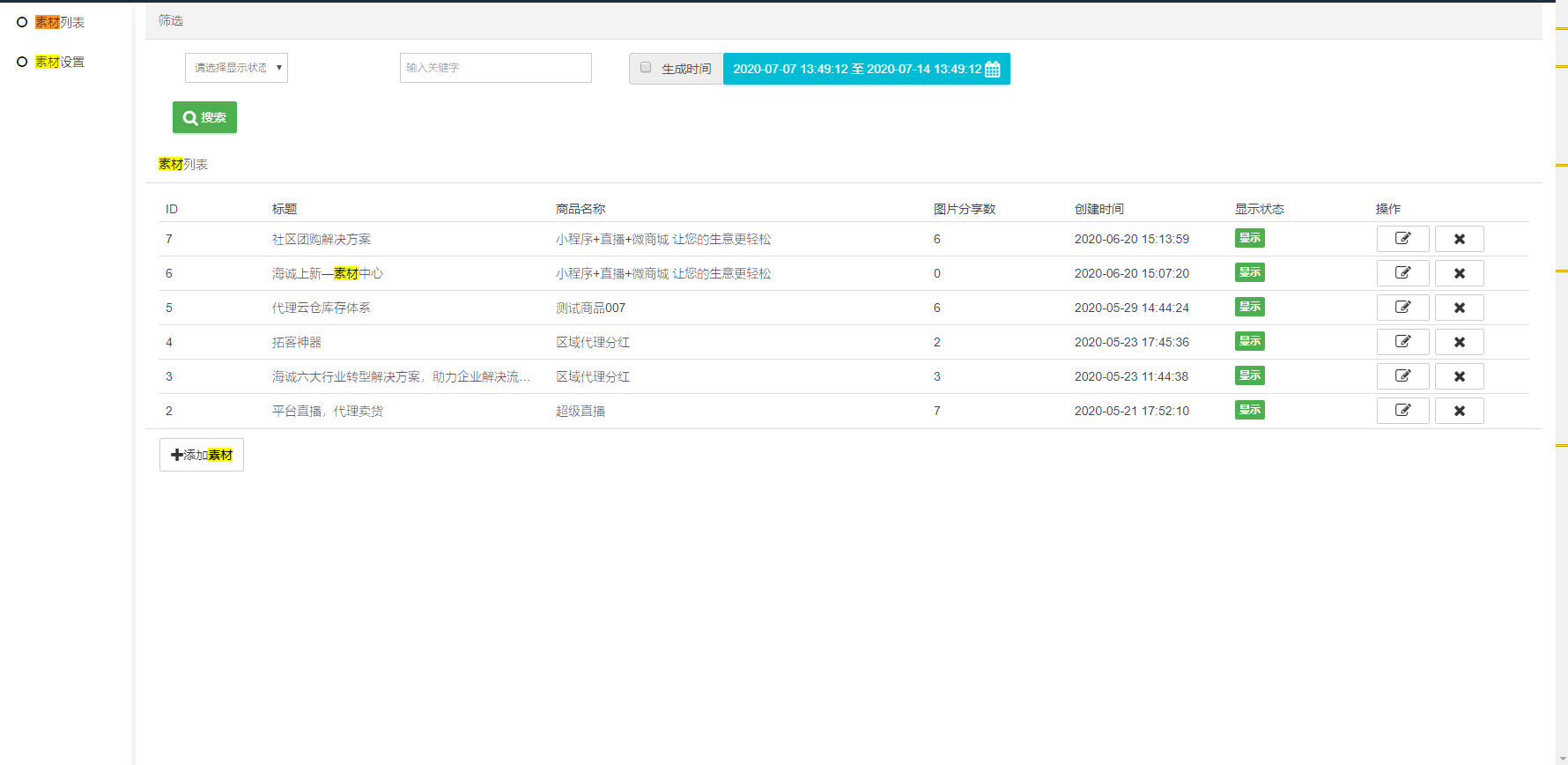Open the link 拓客神器

pos(297,342)
